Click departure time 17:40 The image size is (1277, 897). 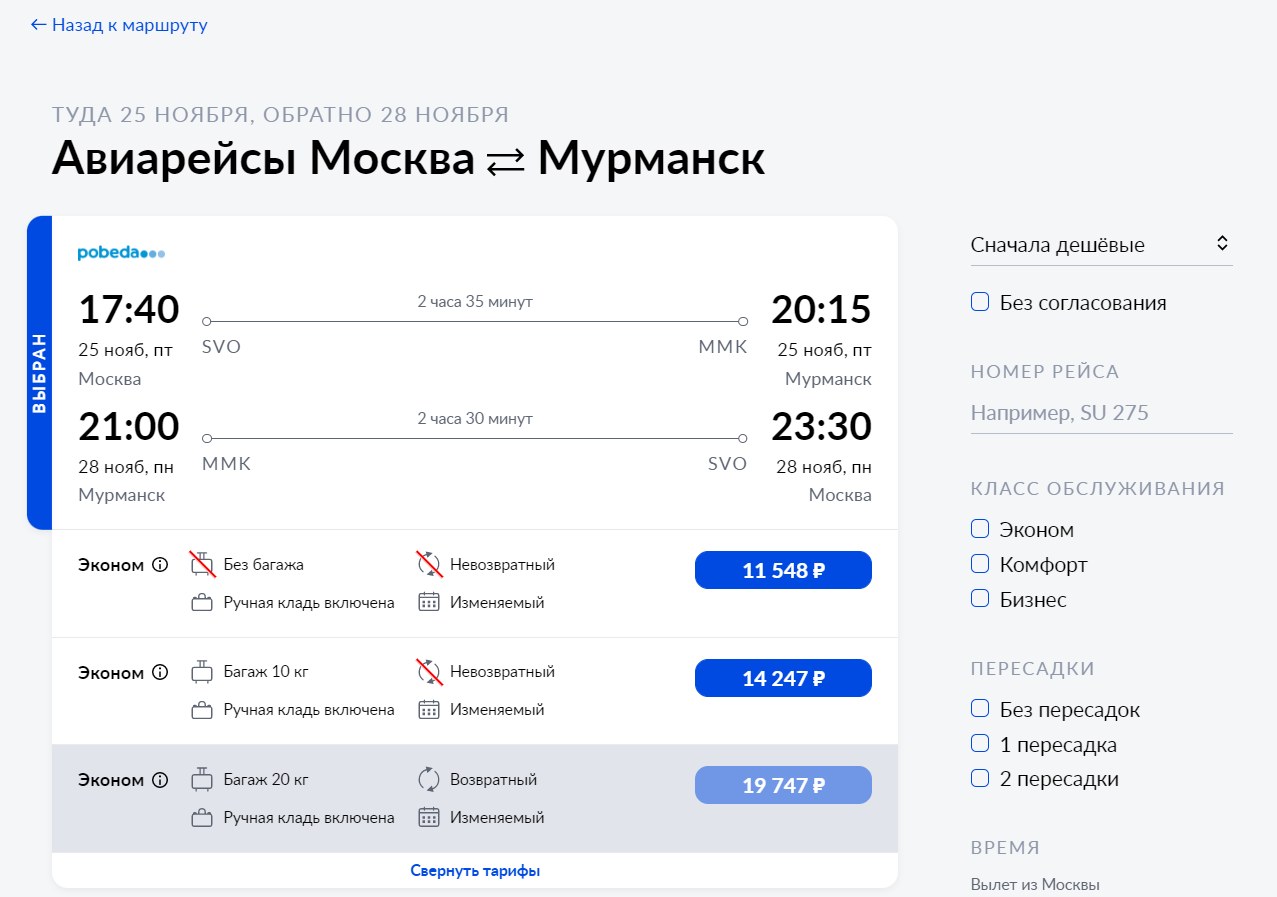(x=129, y=310)
